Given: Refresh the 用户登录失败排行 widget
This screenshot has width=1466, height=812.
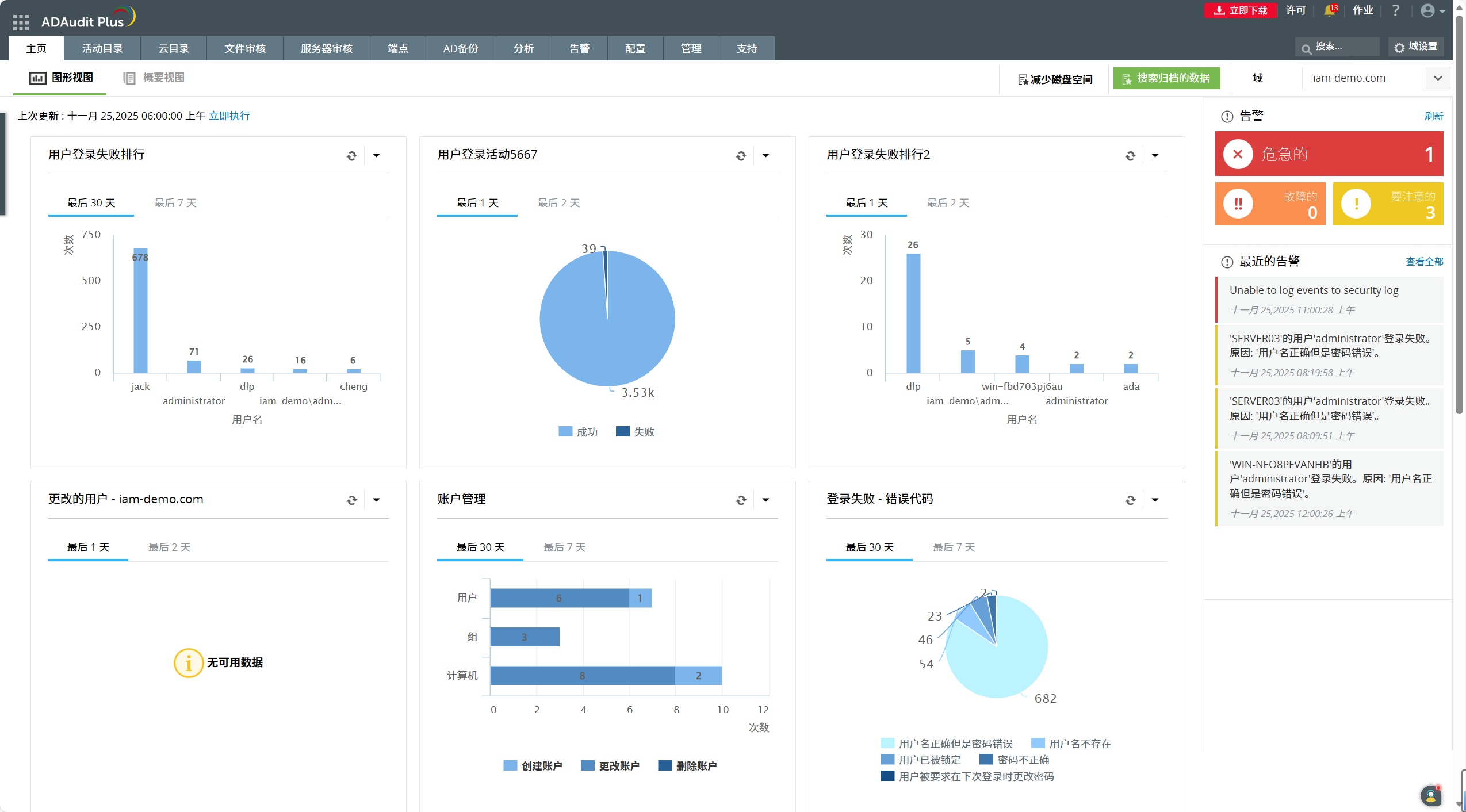Looking at the screenshot, I should click(351, 155).
